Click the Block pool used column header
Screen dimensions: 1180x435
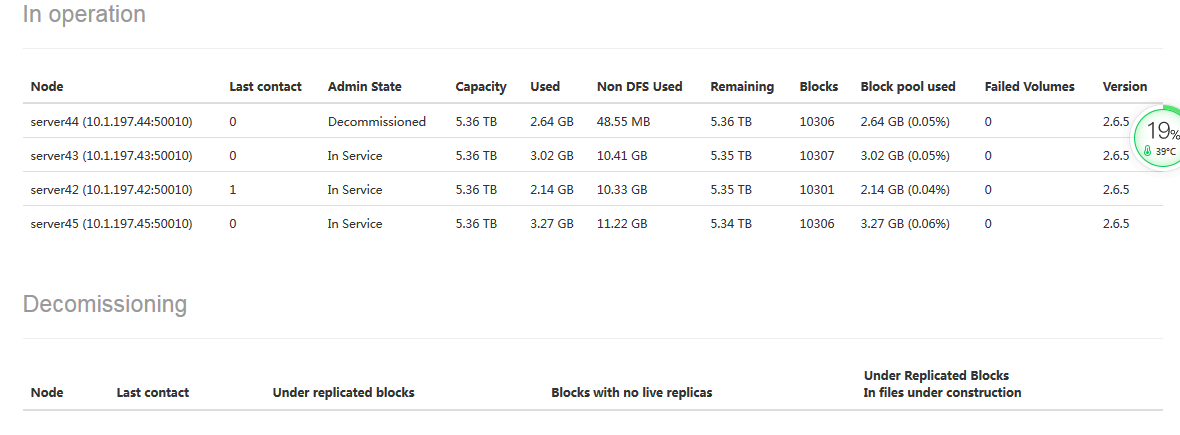907,87
